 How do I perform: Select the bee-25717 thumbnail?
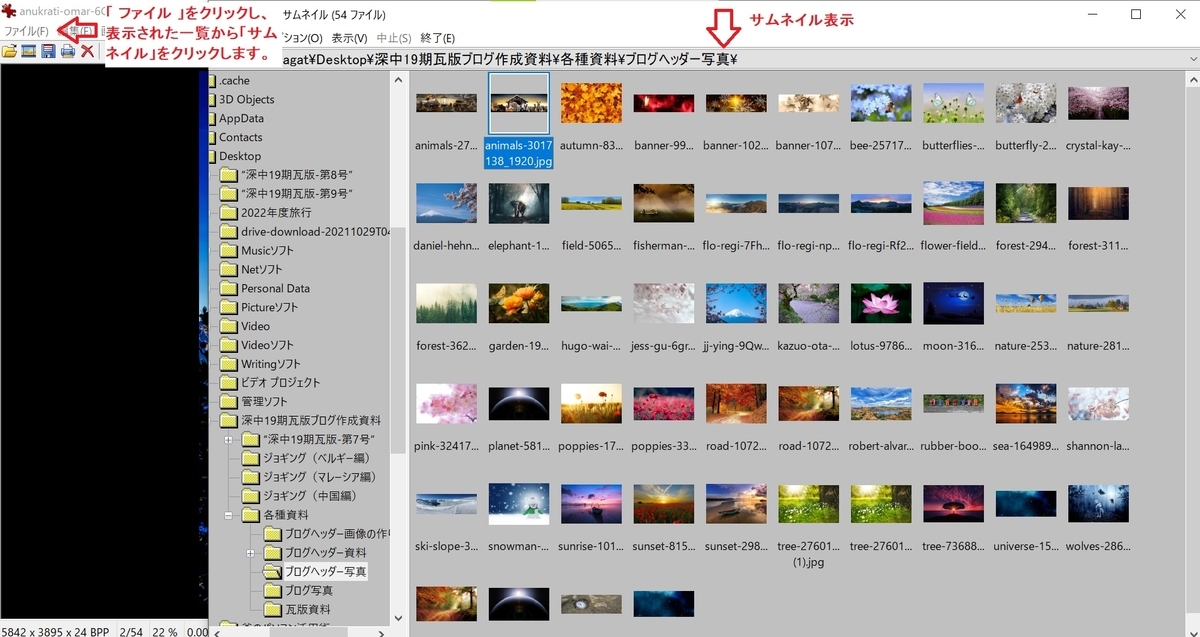(x=881, y=103)
